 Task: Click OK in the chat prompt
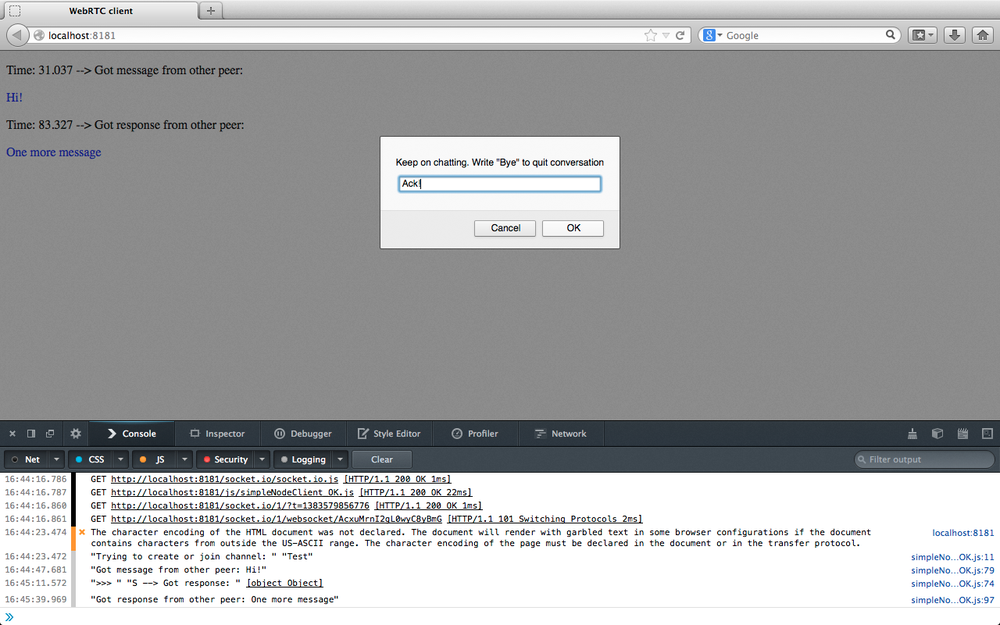[573, 228]
